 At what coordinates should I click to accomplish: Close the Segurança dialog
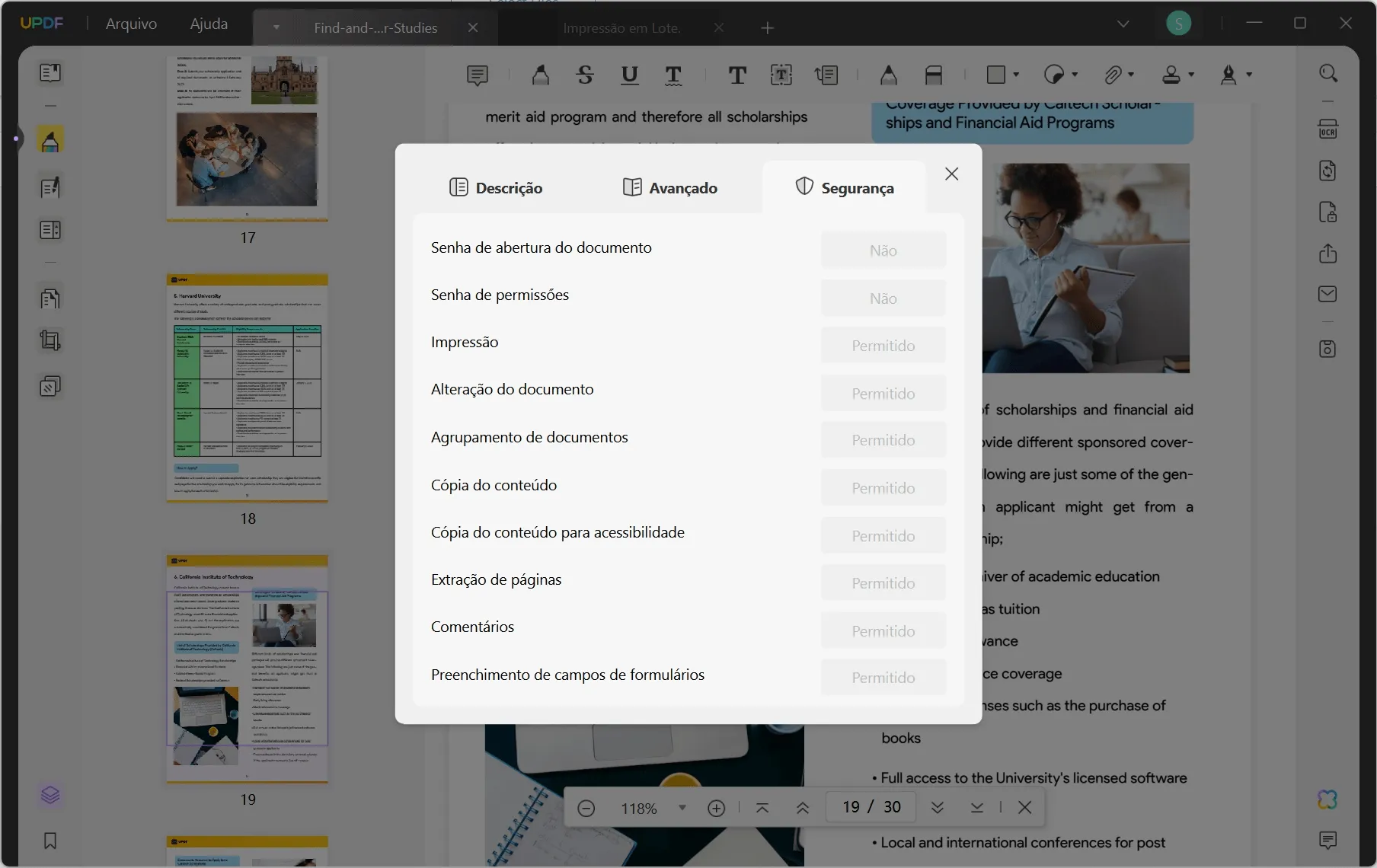[951, 174]
